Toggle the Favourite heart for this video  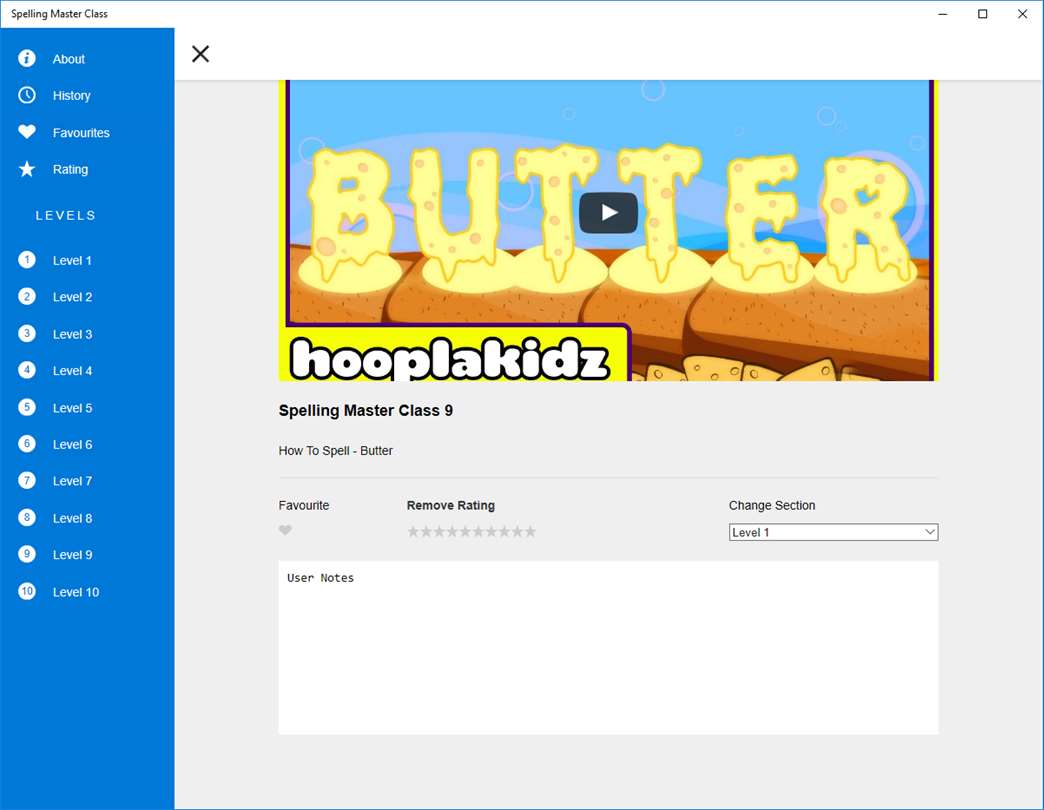(x=285, y=530)
